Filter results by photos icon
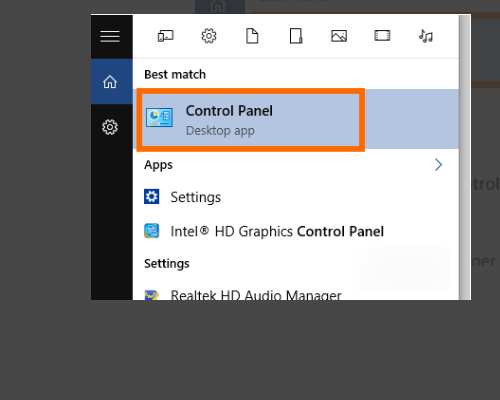 point(339,36)
